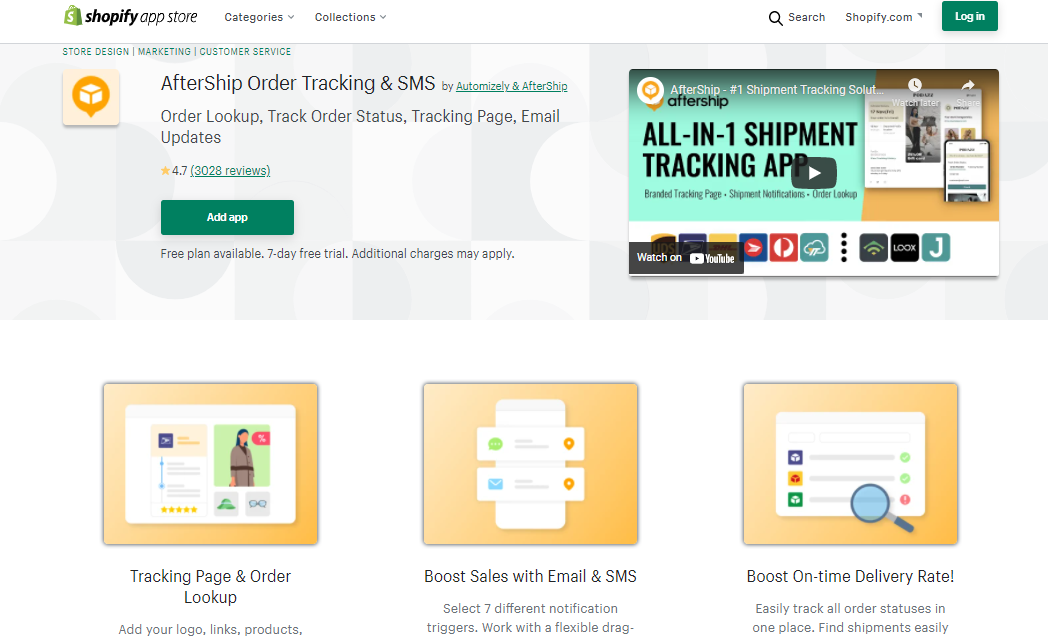The height and width of the screenshot is (641, 1048).
Task: Click the LOOX icon in video
Action: 904,248
